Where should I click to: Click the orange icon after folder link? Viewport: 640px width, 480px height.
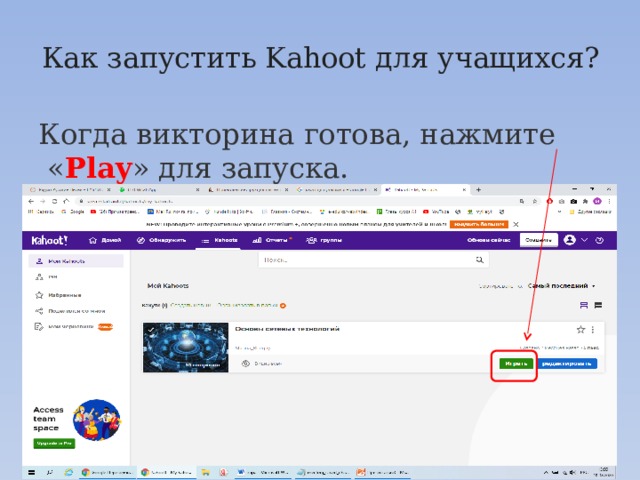283,305
